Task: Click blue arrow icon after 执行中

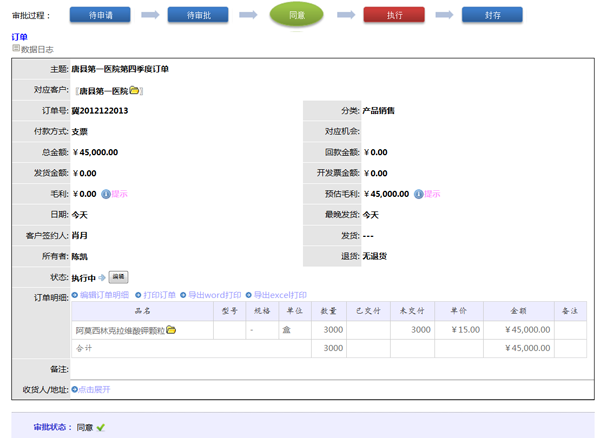Action: [x=101, y=277]
